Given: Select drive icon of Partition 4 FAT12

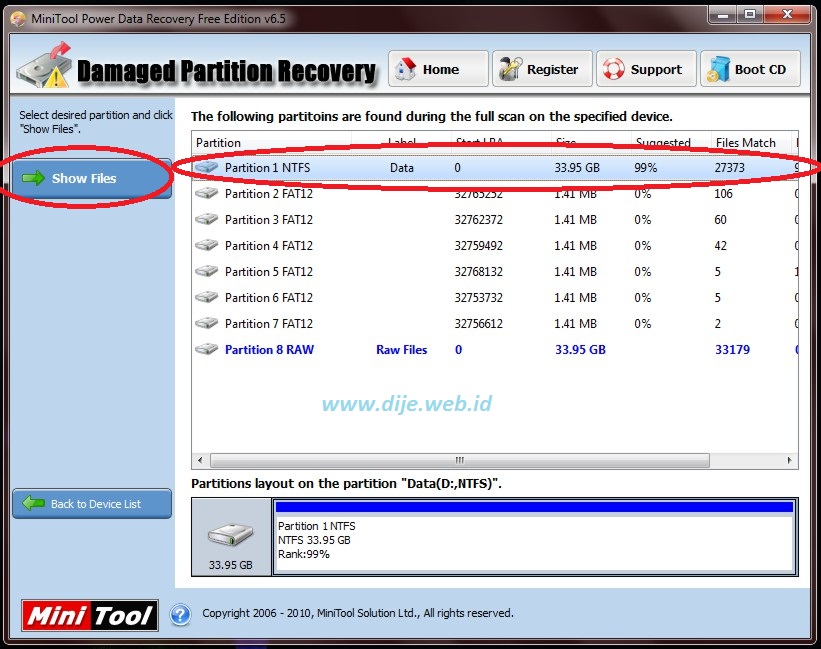Looking at the screenshot, I should pyautogui.click(x=206, y=245).
